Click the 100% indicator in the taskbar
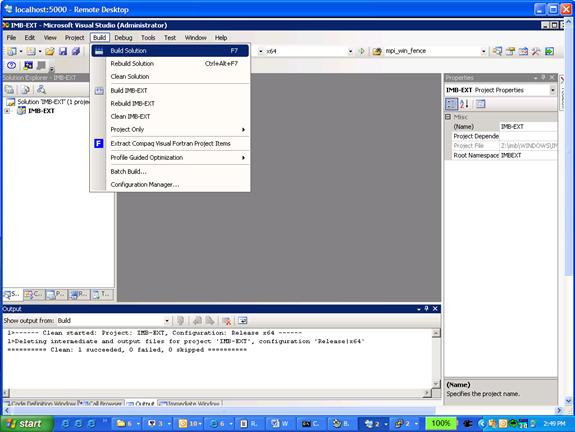Screen dimensions: 575x432 tap(440, 424)
